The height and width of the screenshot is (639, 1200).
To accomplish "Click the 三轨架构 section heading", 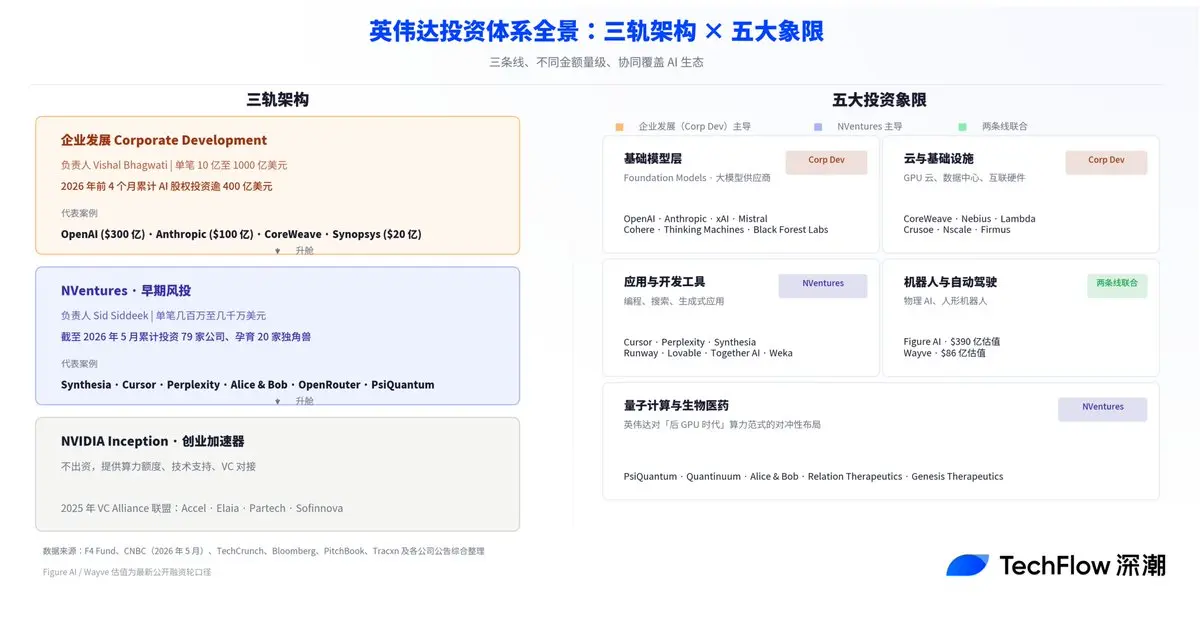I will click(278, 100).
